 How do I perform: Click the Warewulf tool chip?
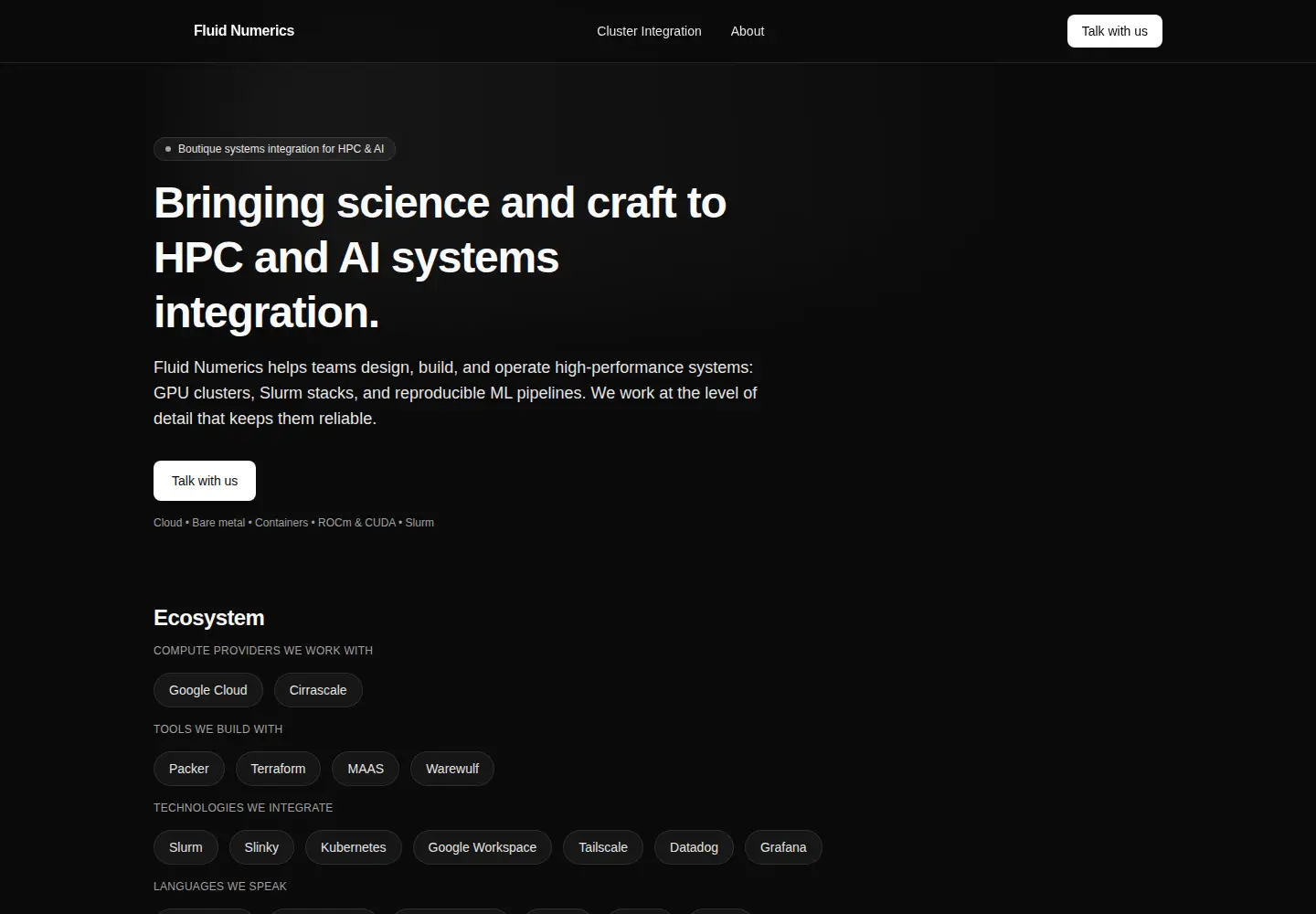452,769
